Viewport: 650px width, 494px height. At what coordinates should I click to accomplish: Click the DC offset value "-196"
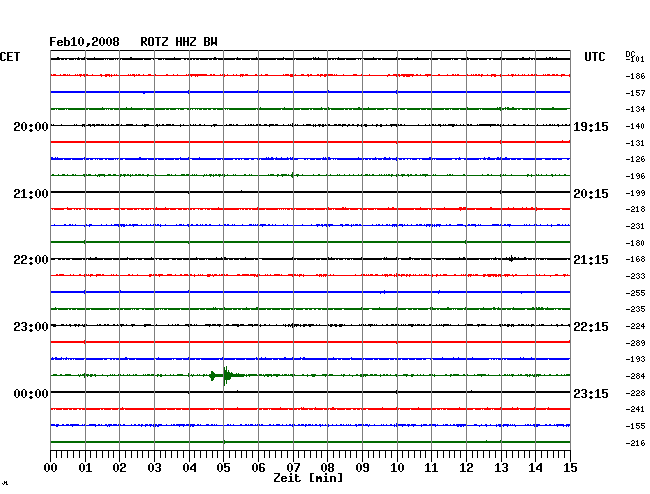click(635, 176)
